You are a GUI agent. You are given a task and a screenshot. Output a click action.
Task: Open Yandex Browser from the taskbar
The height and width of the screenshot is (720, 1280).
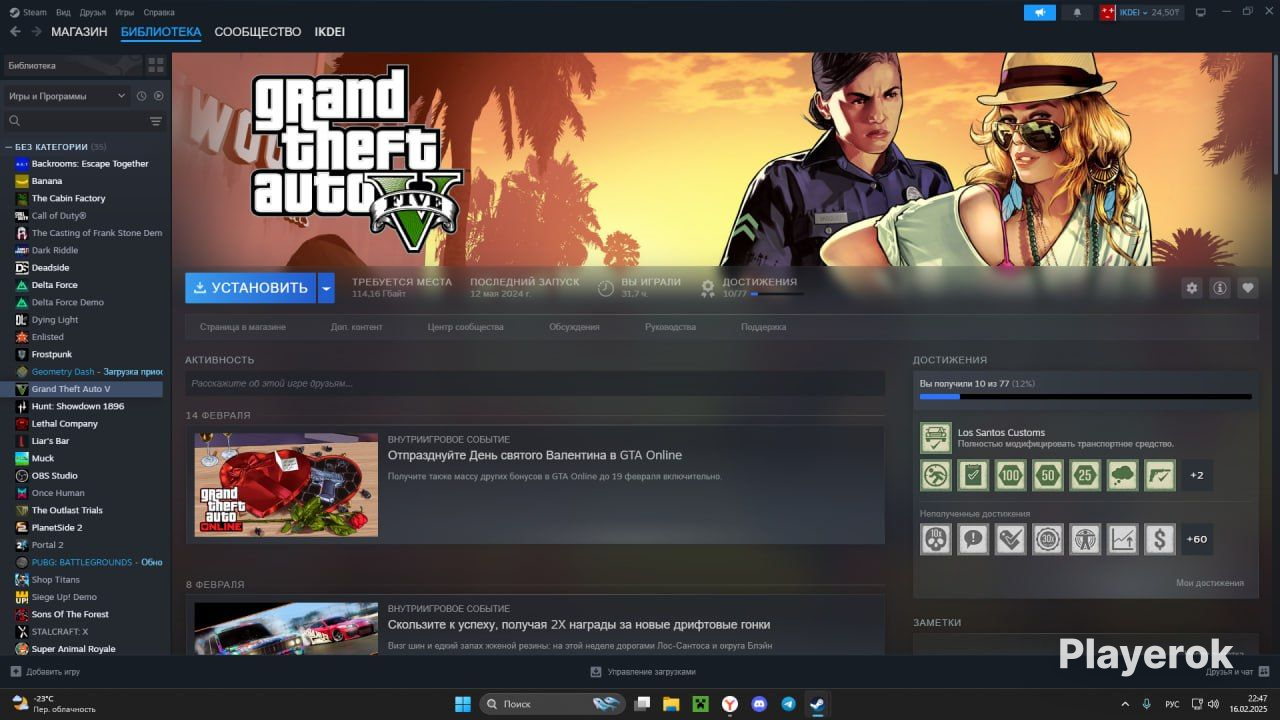click(730, 704)
